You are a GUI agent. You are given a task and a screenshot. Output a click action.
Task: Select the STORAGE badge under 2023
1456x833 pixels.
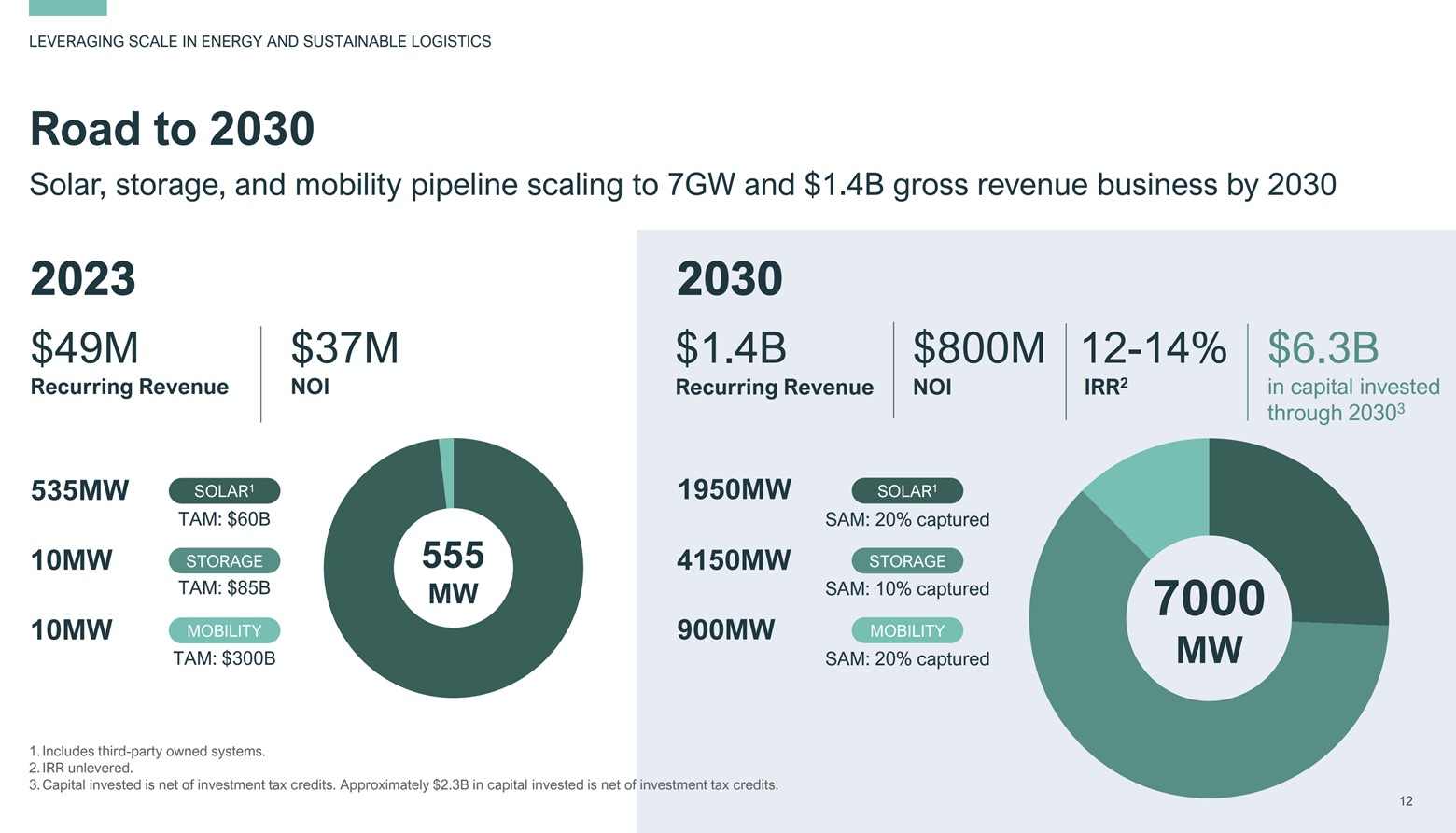(224, 560)
